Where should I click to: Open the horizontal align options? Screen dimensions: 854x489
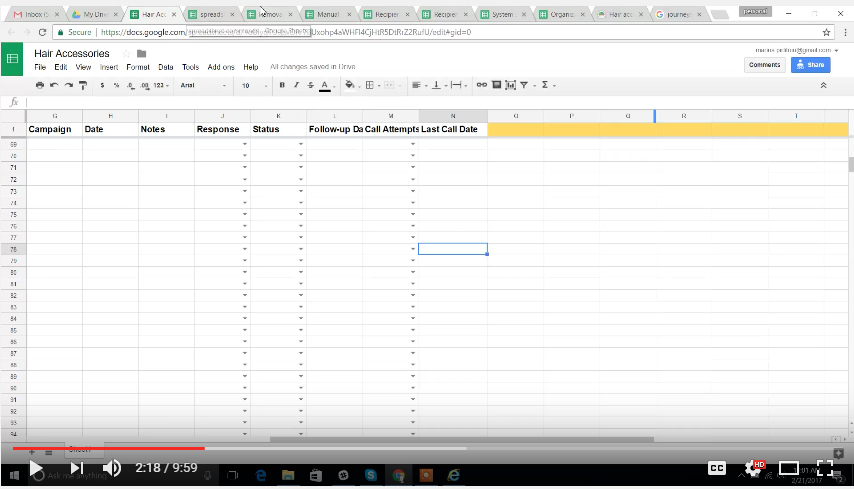417,85
